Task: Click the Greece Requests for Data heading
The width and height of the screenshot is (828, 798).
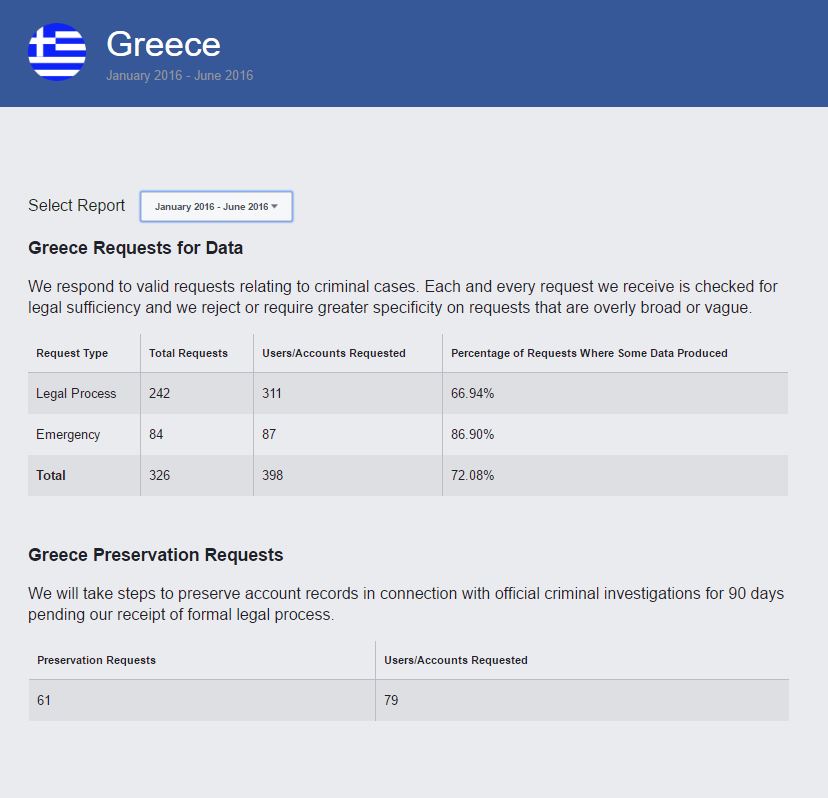Action: pos(135,248)
